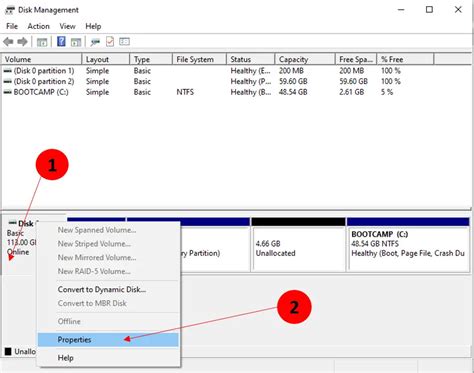Open the File menu
Image resolution: width=474 pixels, height=373 pixels.
12,26
